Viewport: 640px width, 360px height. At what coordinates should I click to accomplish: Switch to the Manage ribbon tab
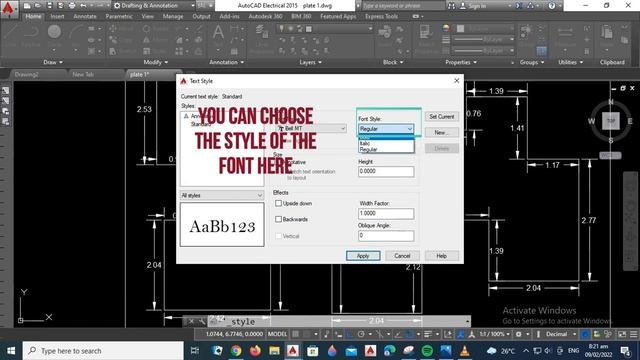(x=173, y=16)
